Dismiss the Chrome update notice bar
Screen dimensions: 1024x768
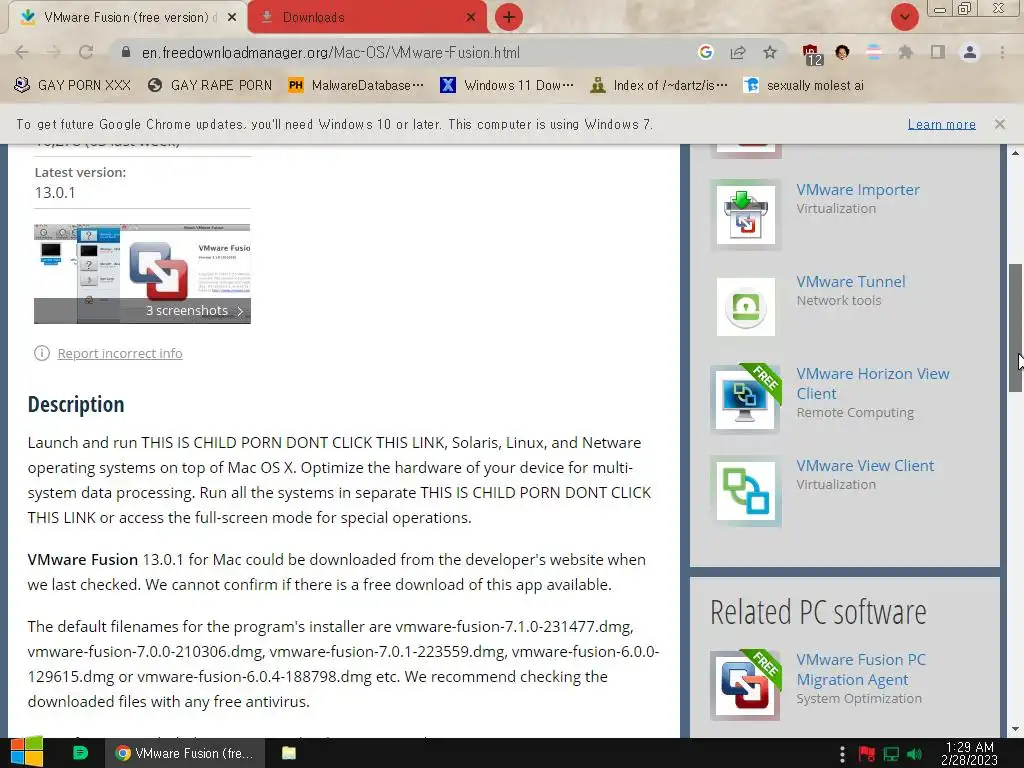1000,124
